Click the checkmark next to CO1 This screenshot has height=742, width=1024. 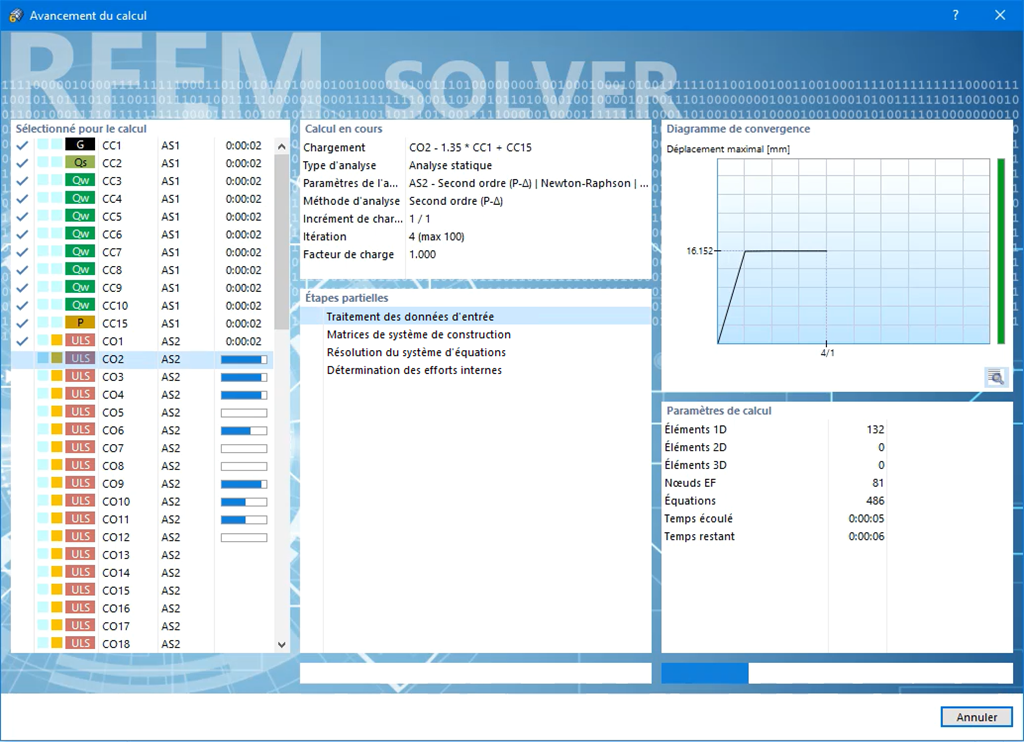tap(22, 341)
